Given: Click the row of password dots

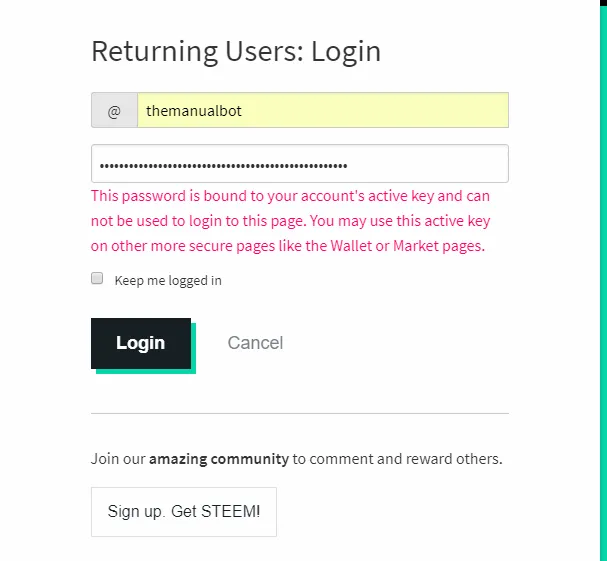Looking at the screenshot, I should pos(223,166).
